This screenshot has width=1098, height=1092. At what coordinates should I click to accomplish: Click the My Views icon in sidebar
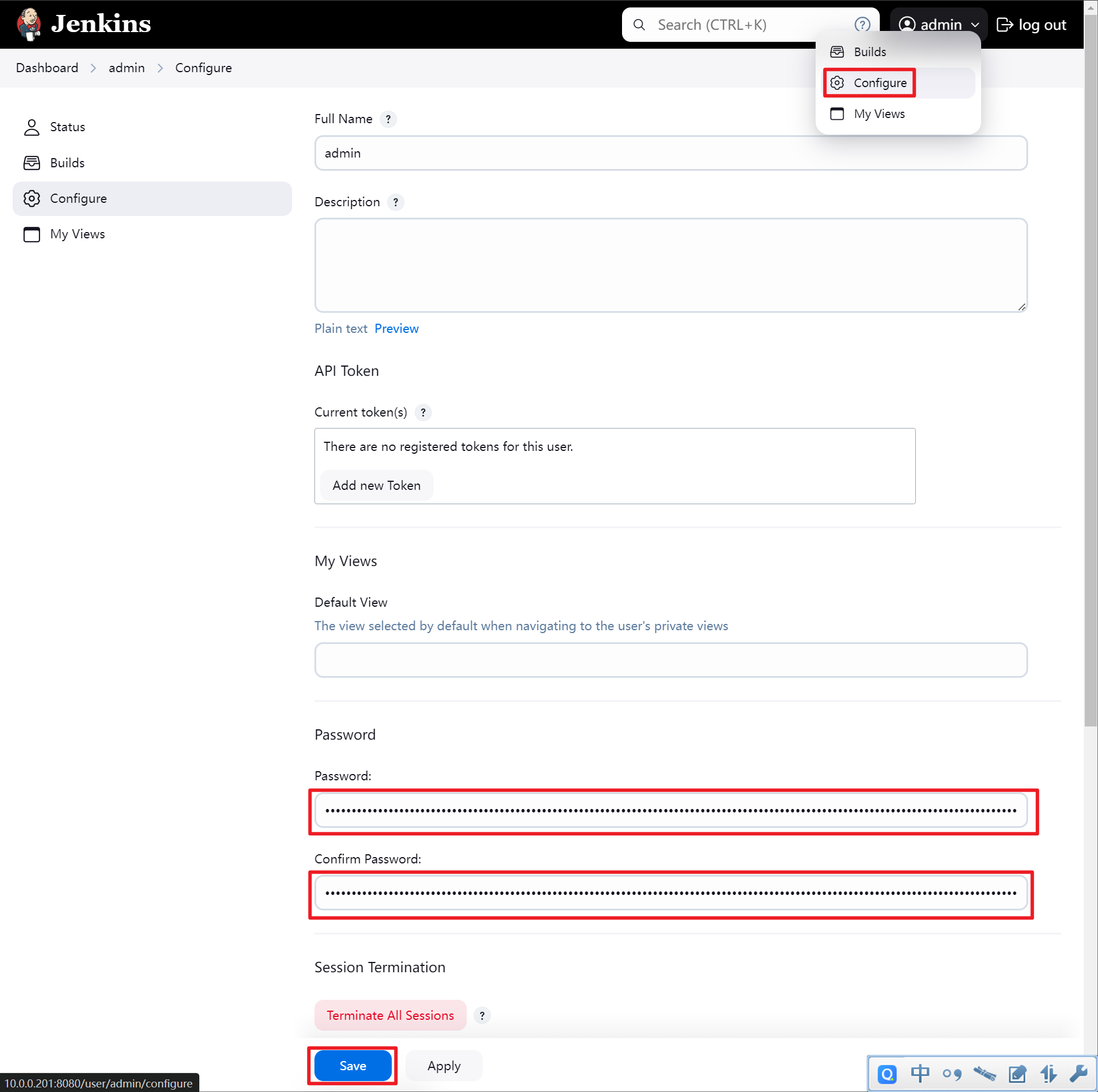(32, 234)
